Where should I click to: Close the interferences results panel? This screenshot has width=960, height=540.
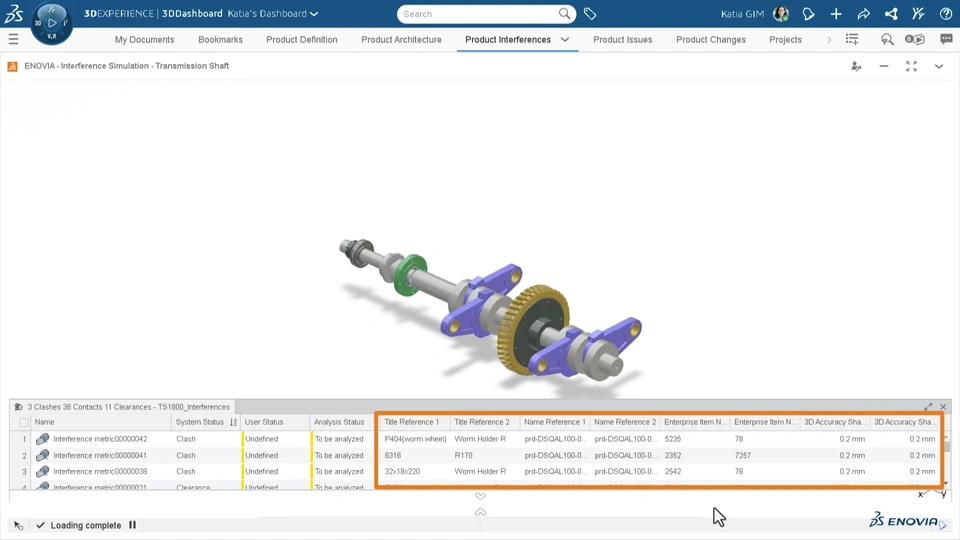(x=943, y=407)
